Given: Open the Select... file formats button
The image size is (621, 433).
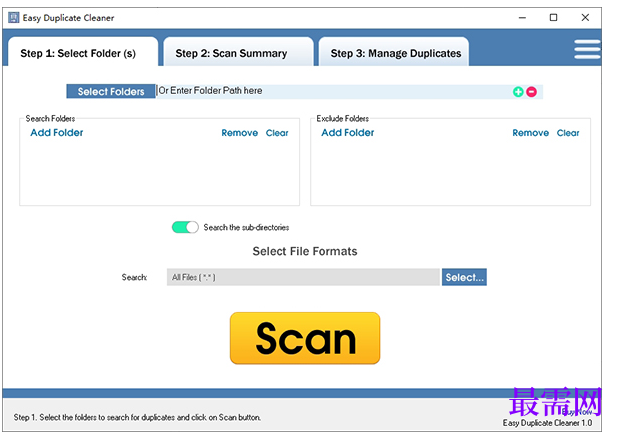Looking at the screenshot, I should [464, 277].
